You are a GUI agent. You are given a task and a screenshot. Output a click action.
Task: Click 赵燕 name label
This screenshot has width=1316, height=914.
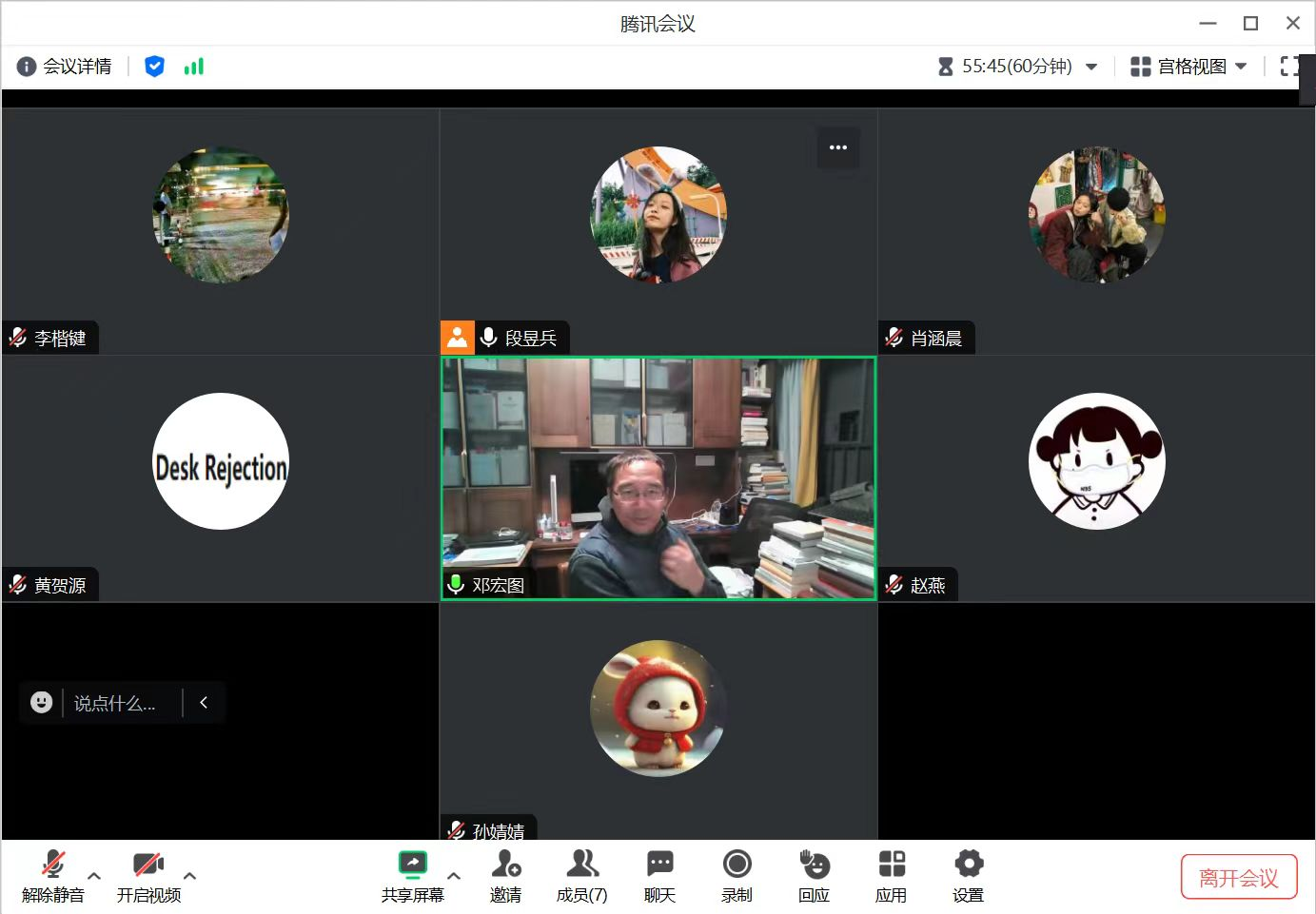(928, 585)
